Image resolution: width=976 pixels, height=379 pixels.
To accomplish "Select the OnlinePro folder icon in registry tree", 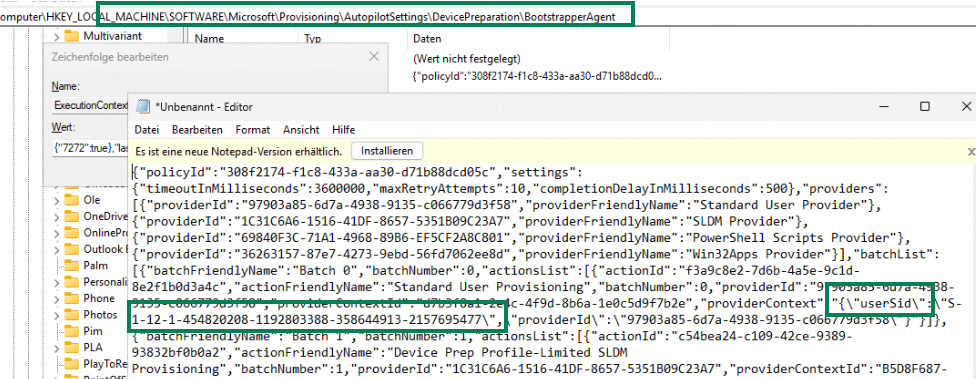I will [72, 233].
